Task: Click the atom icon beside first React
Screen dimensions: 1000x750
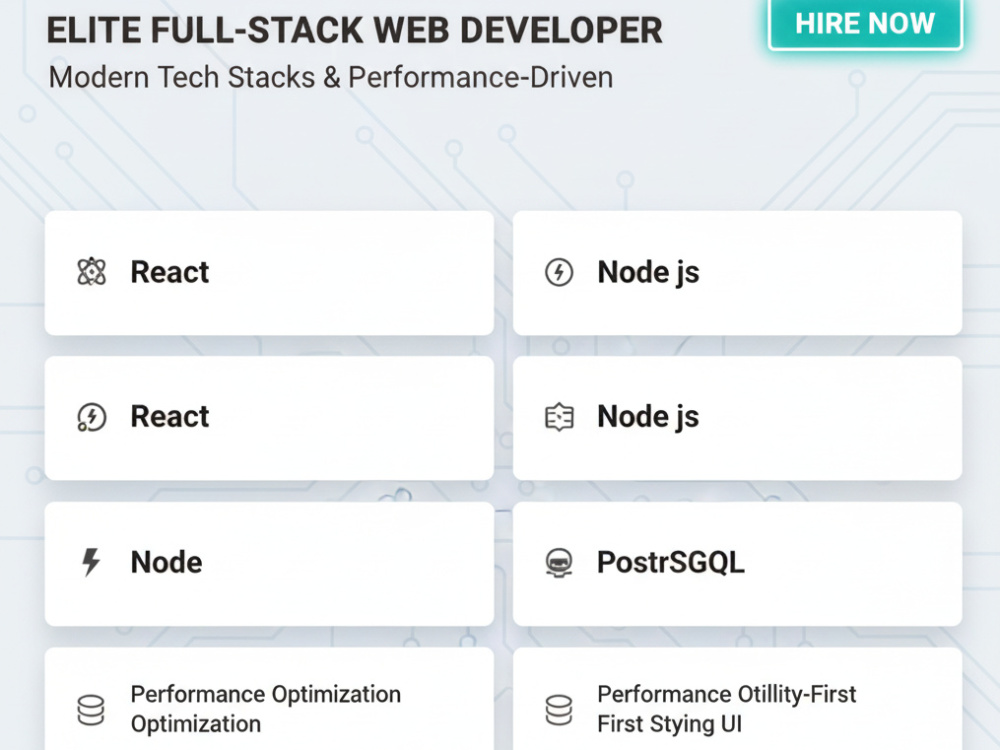Action: tap(91, 272)
